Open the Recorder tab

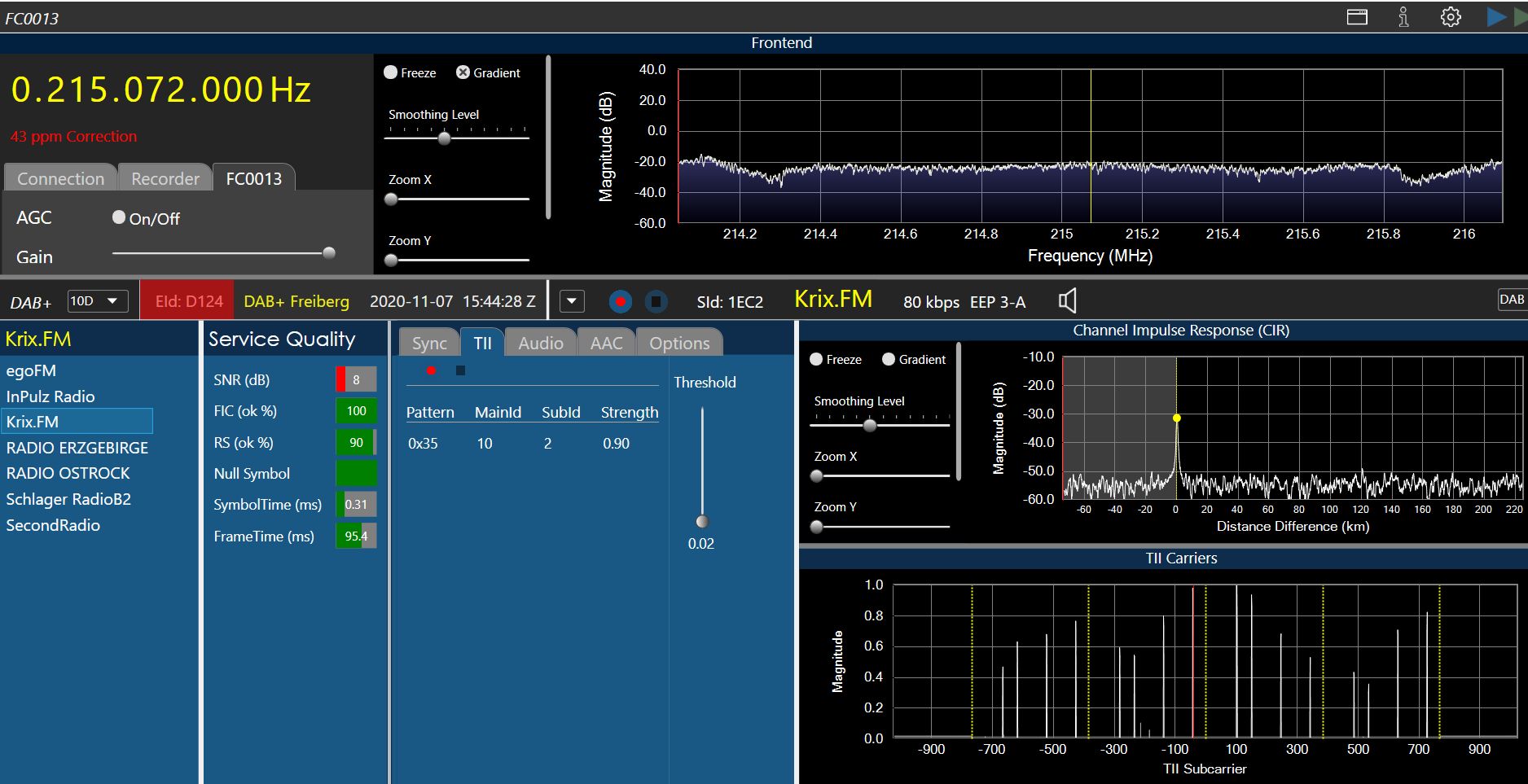point(165,178)
